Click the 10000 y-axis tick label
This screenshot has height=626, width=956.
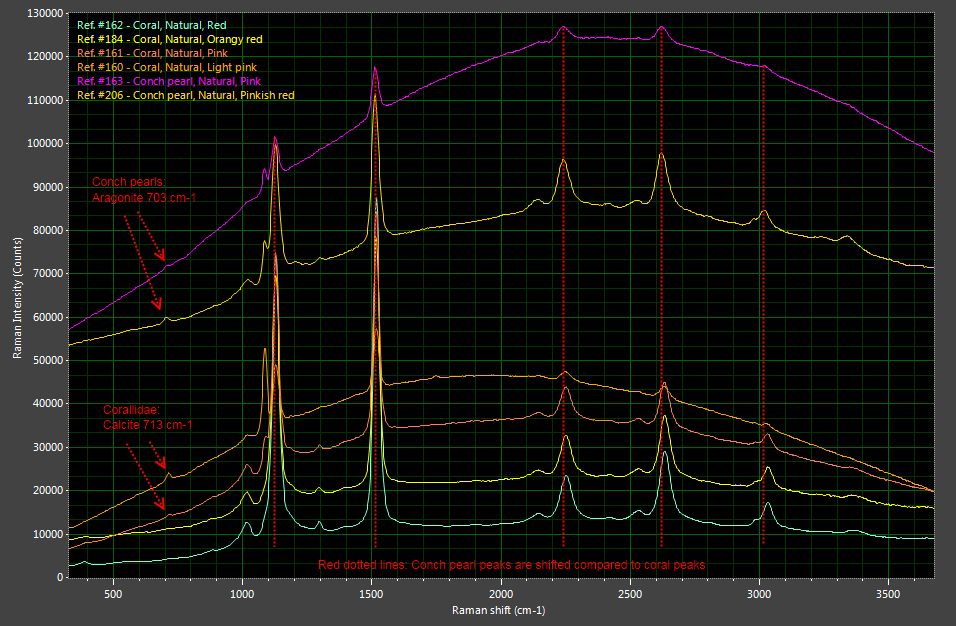coord(48,535)
